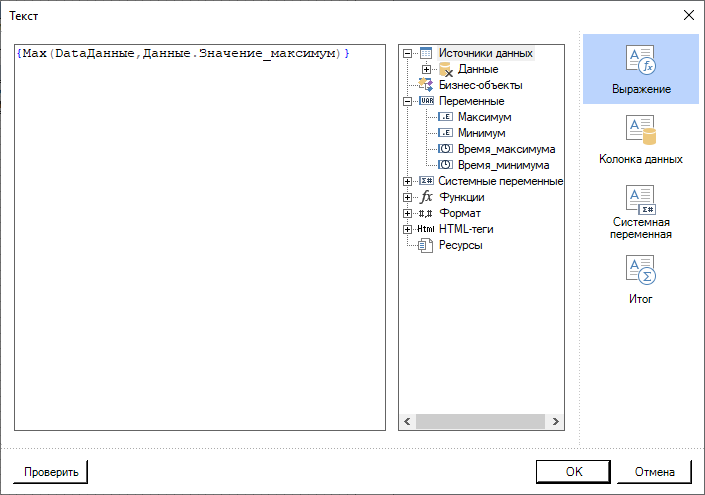Select the Формат tree label

[460, 213]
